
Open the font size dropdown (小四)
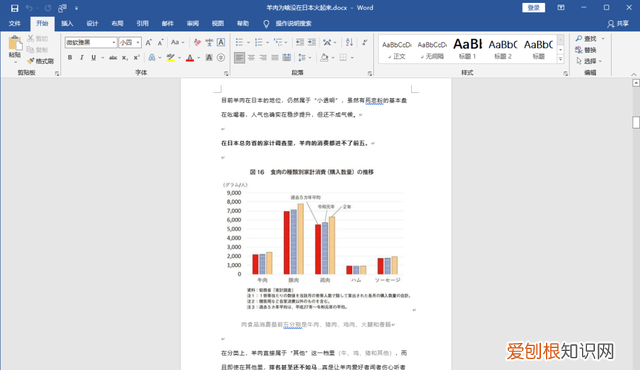(x=138, y=42)
